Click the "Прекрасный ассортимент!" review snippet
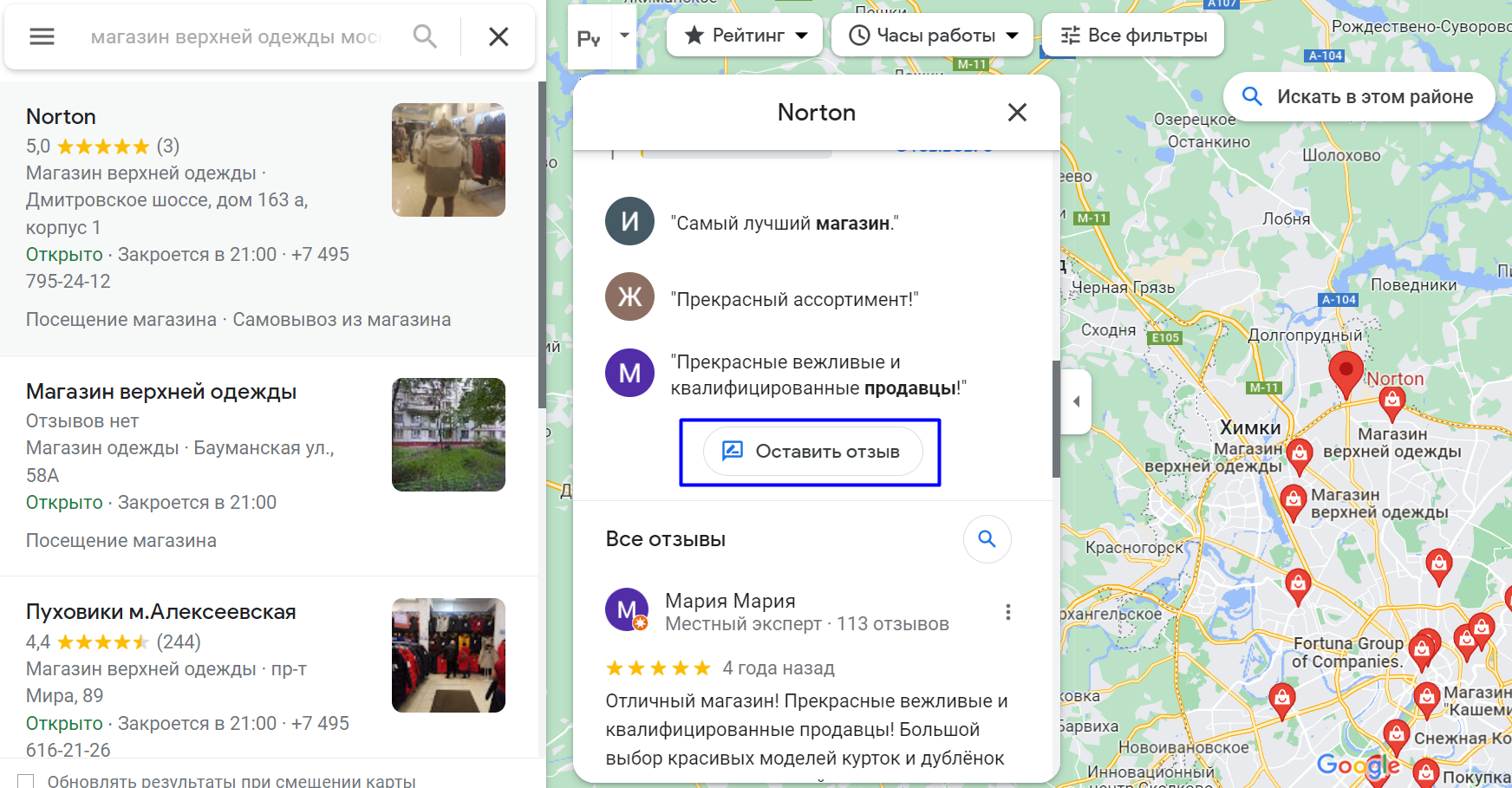 (794, 300)
